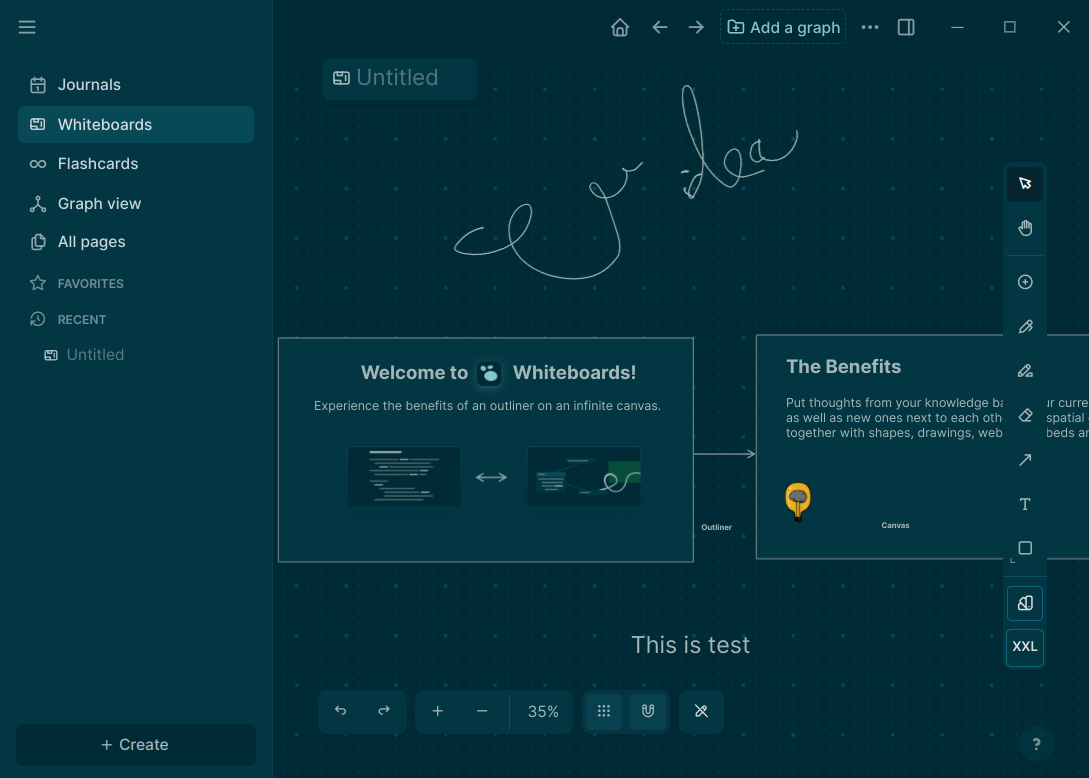Toggle snap to grid
The width and height of the screenshot is (1089, 778).
pyautogui.click(x=604, y=711)
